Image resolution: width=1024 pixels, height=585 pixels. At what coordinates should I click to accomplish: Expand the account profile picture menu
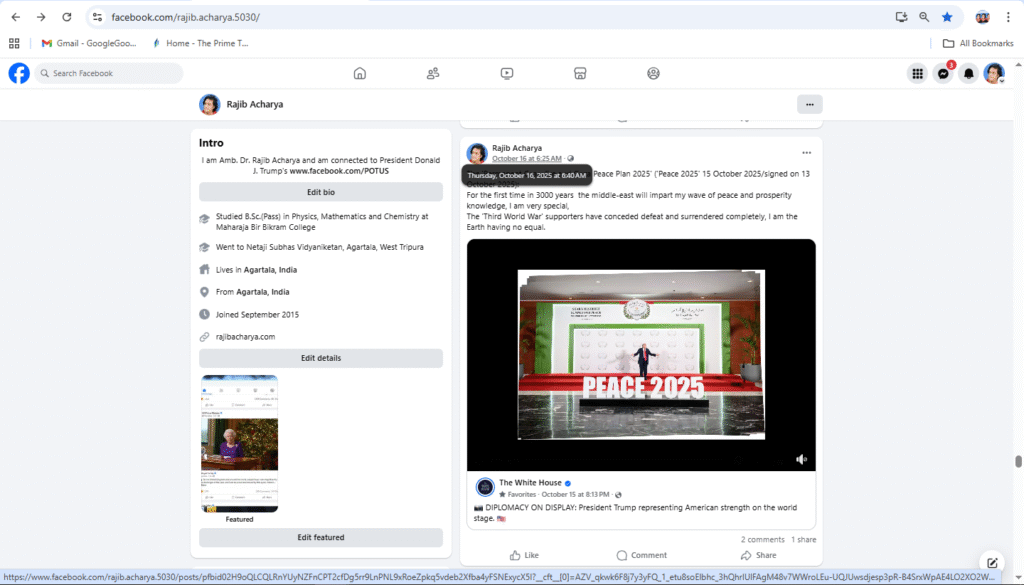993,74
